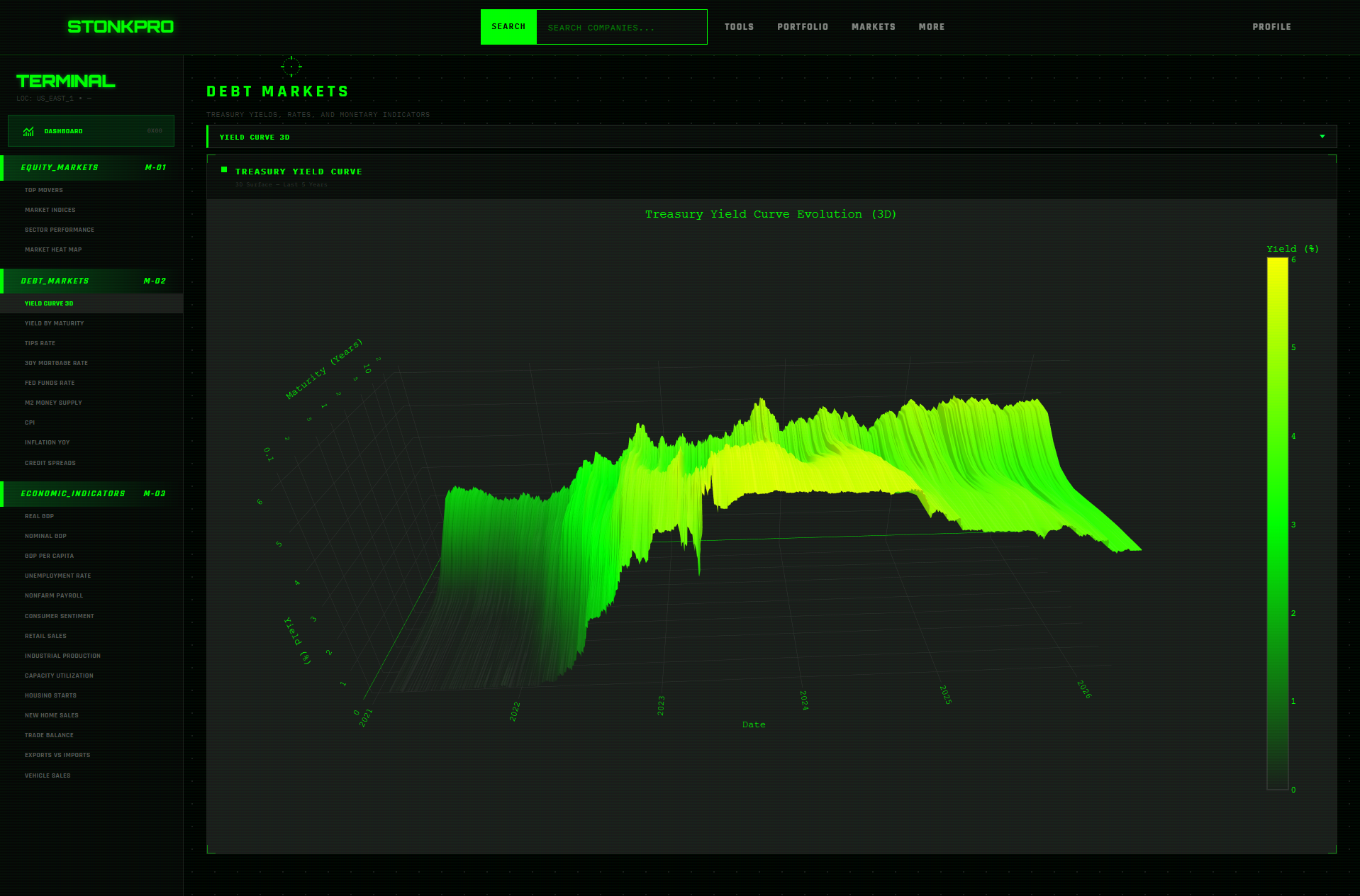Go to Profile
The height and width of the screenshot is (896, 1360).
coord(1271,27)
